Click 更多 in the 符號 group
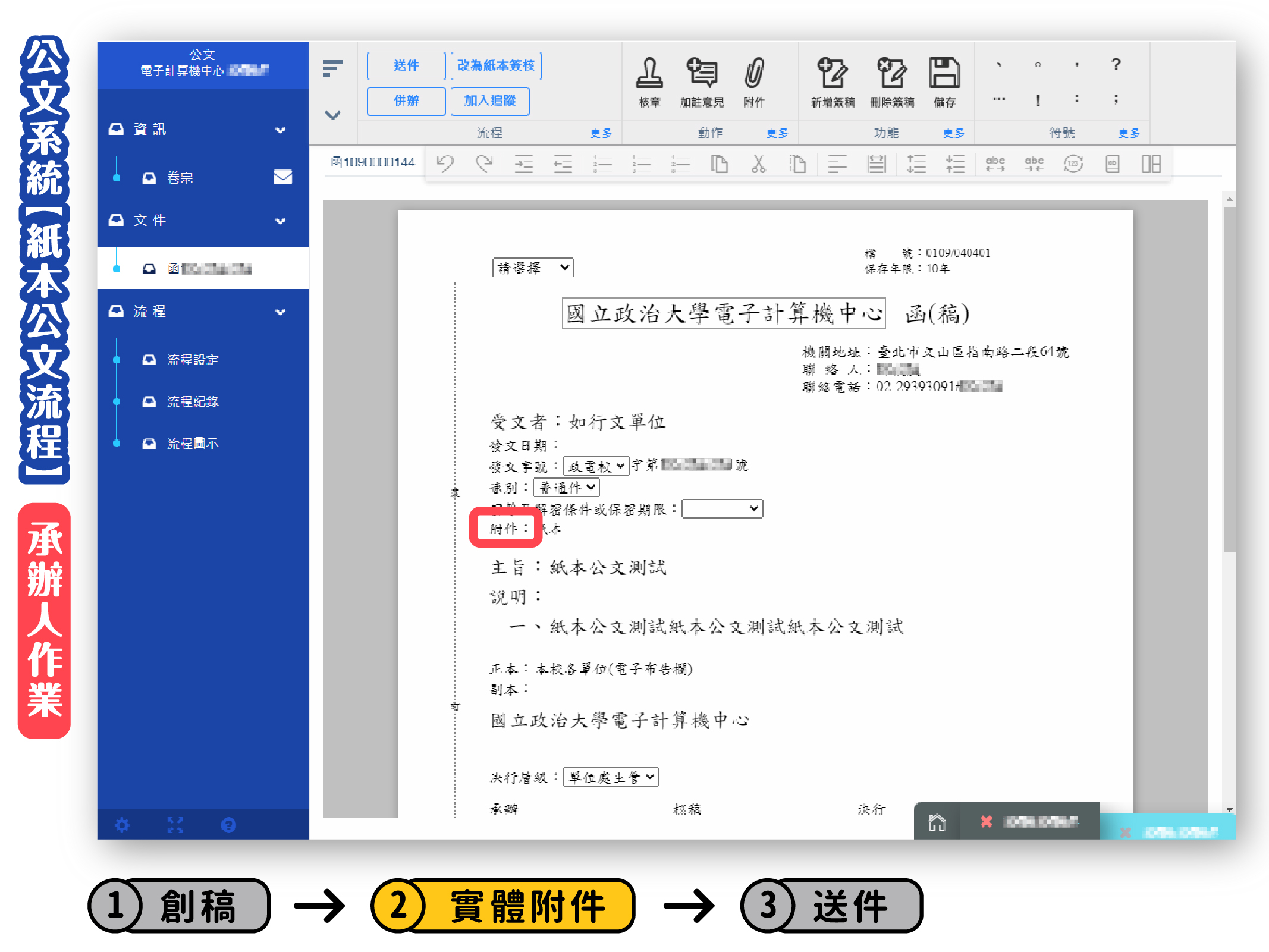 (x=1129, y=133)
